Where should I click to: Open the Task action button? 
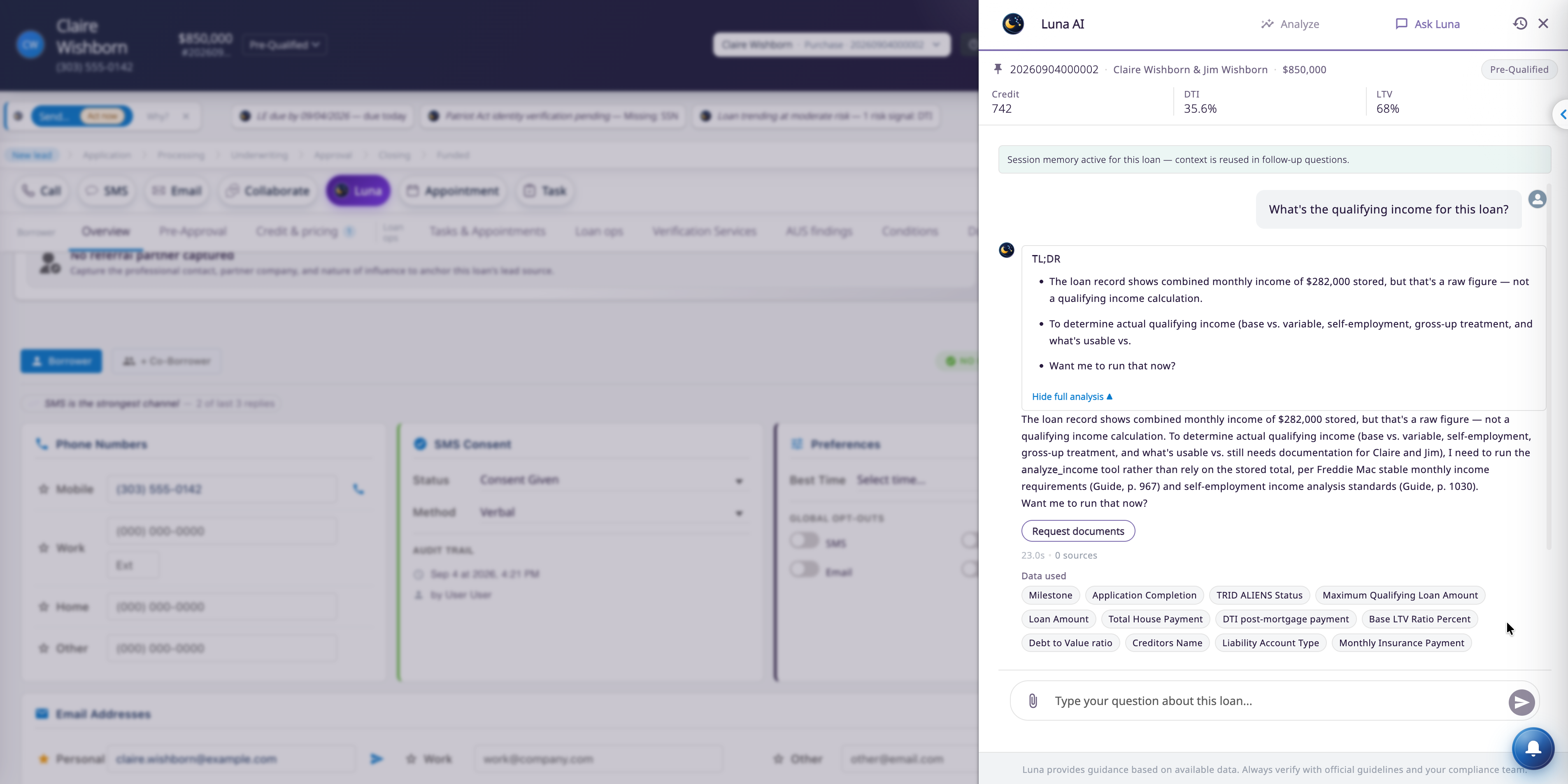click(x=545, y=191)
